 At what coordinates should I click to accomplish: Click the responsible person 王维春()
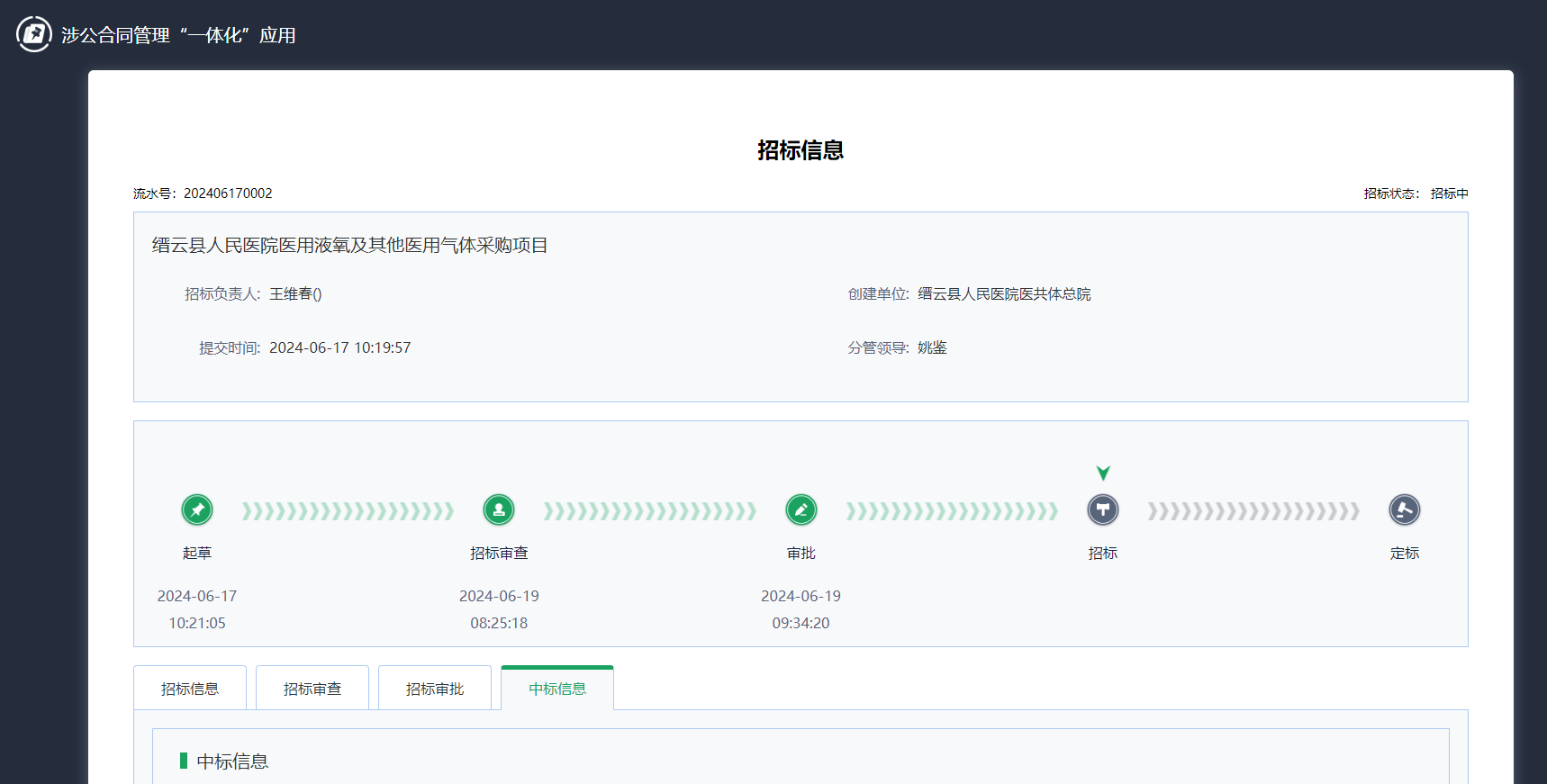(295, 294)
